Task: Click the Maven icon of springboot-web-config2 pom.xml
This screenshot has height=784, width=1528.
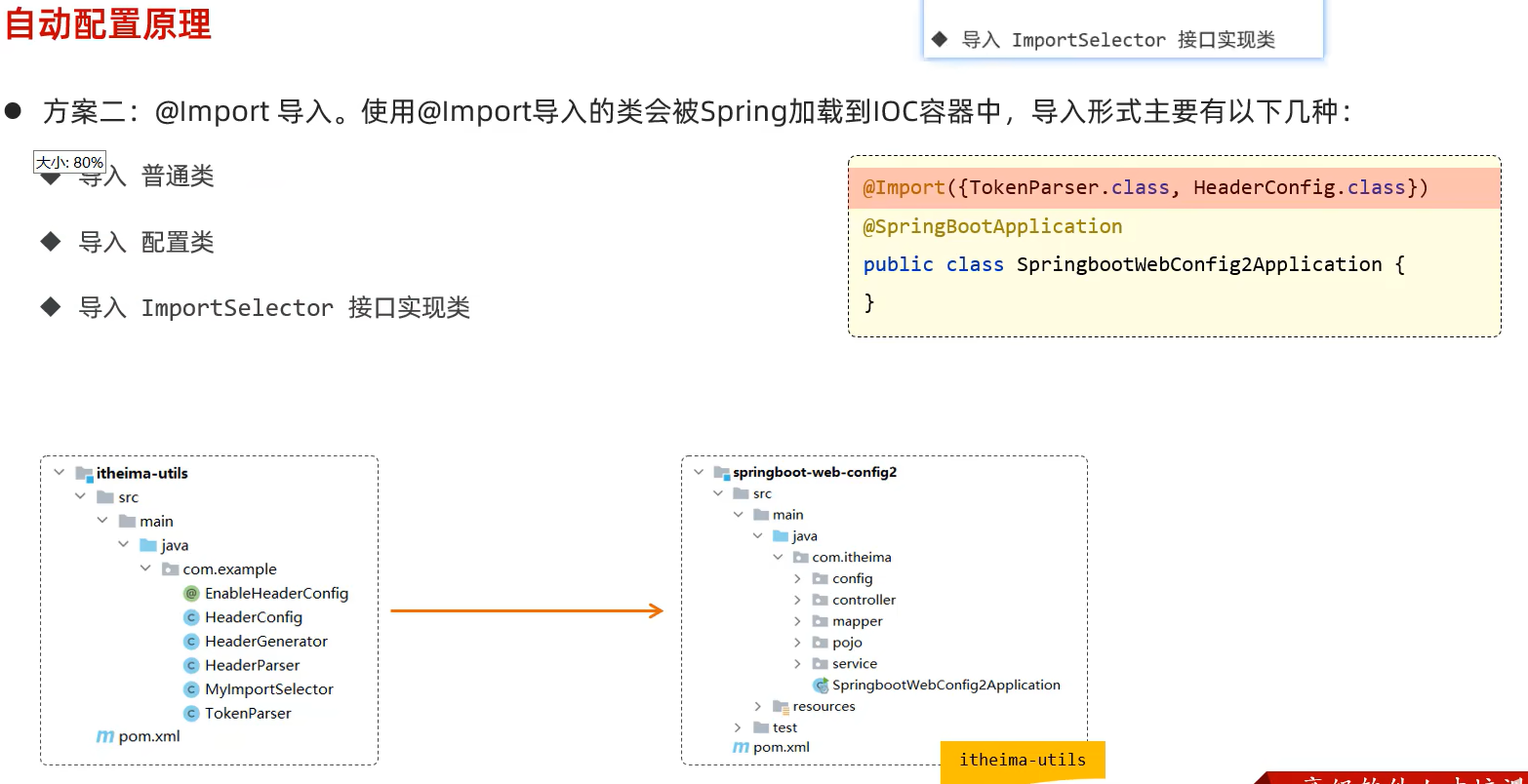Action: 742,747
